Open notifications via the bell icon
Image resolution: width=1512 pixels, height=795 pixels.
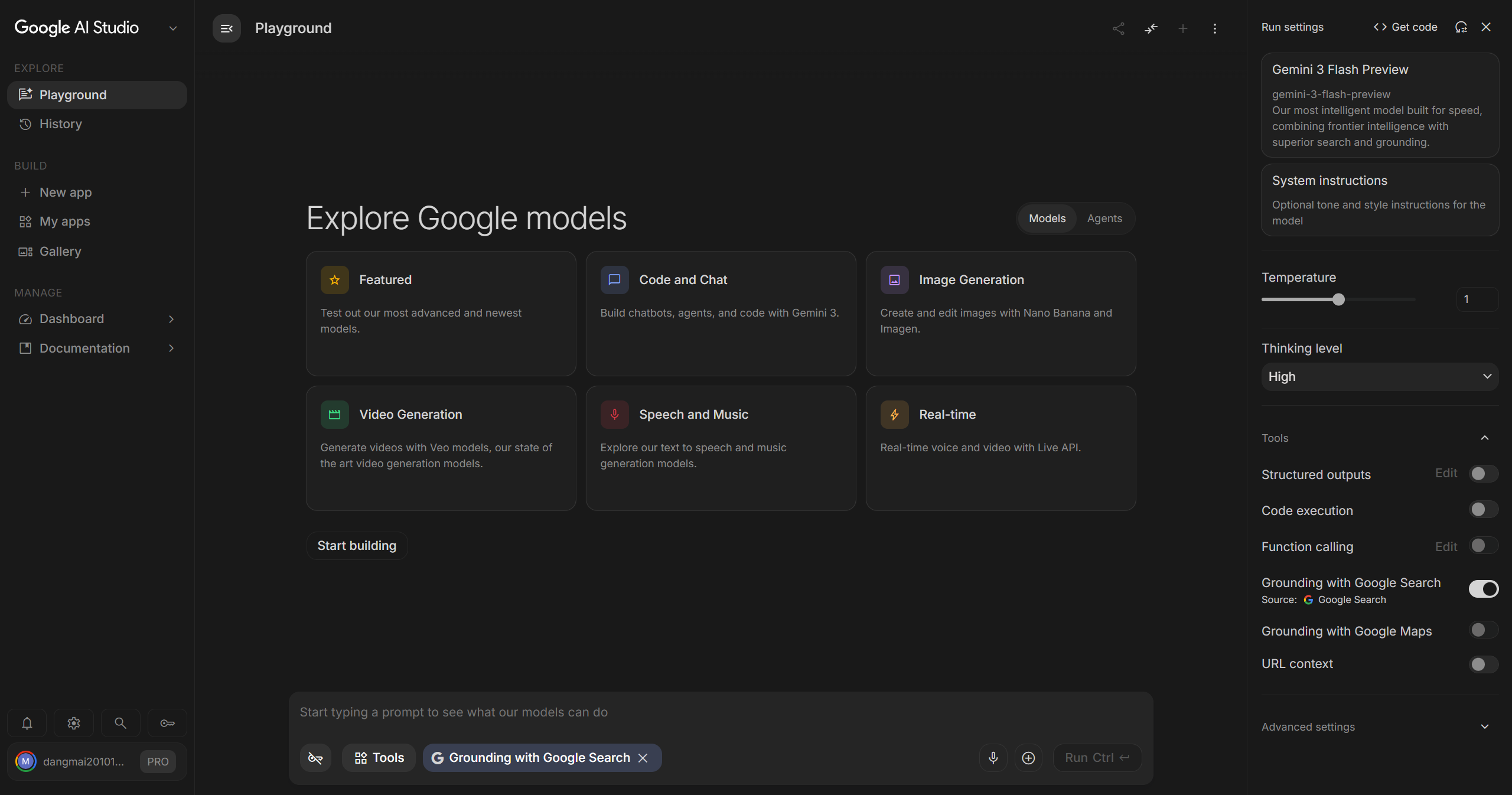click(x=27, y=723)
